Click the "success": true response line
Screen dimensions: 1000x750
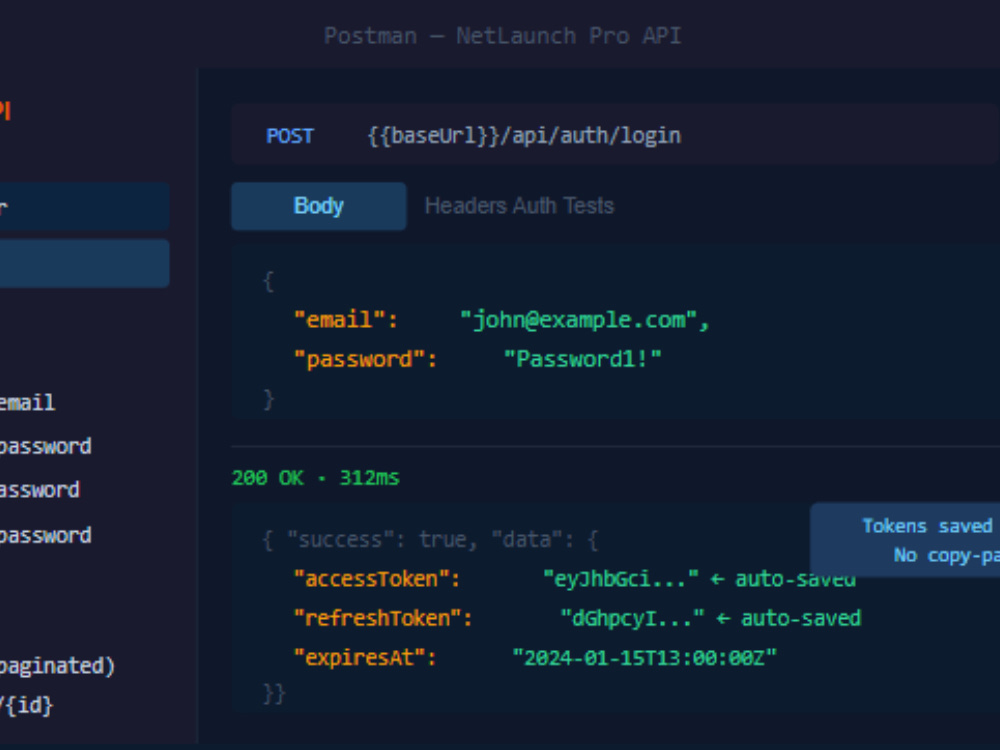(430, 540)
